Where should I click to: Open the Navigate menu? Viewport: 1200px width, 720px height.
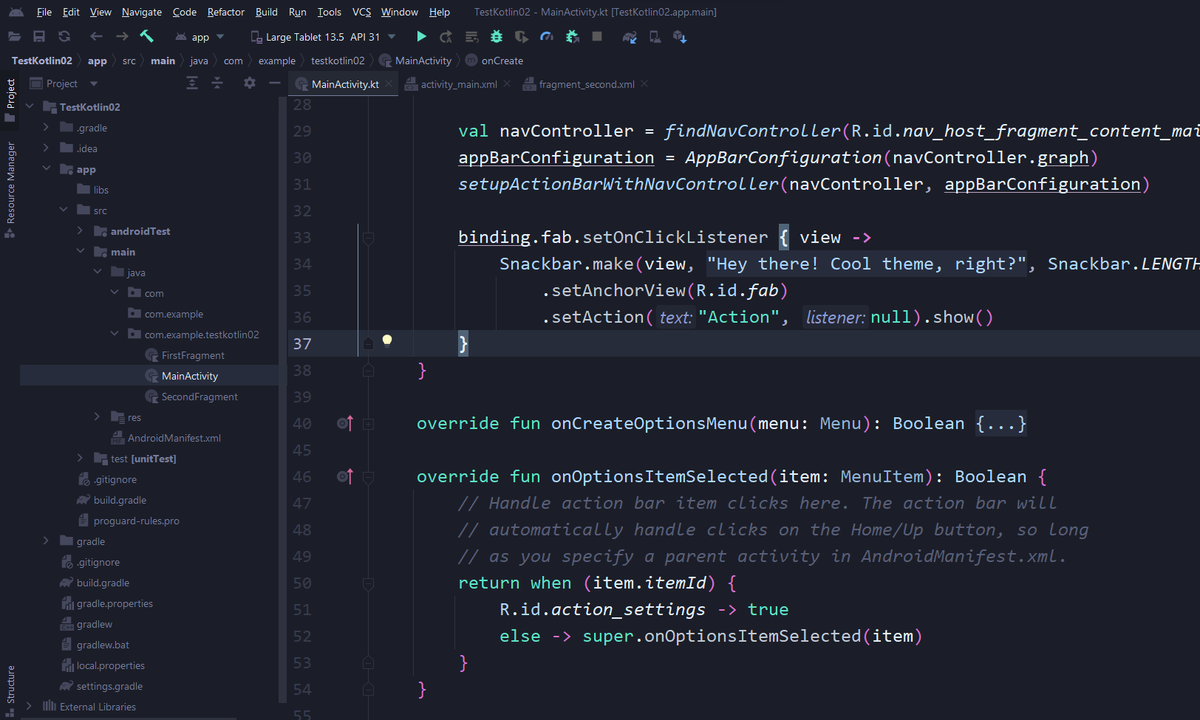[142, 12]
